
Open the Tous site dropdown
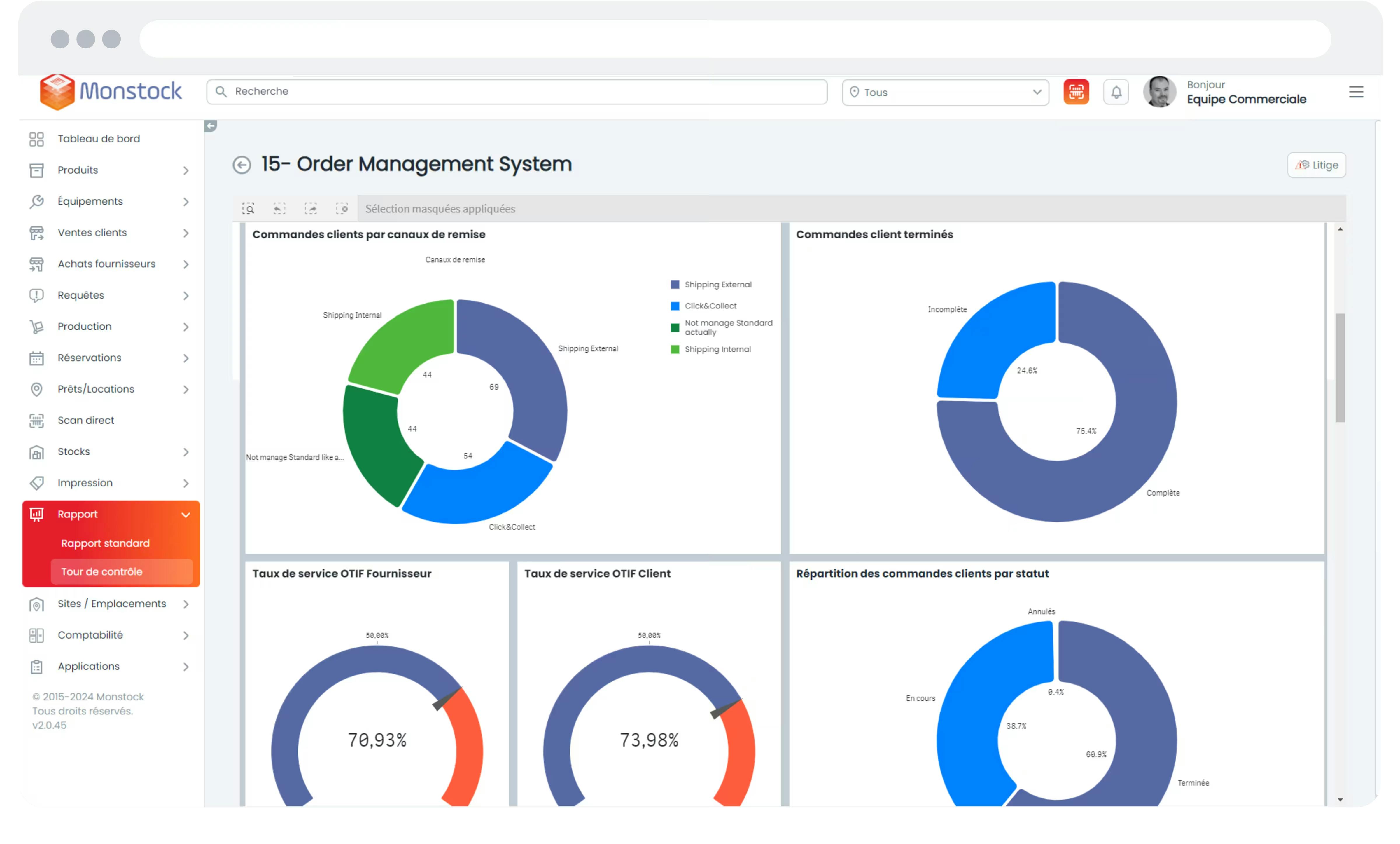946,92
